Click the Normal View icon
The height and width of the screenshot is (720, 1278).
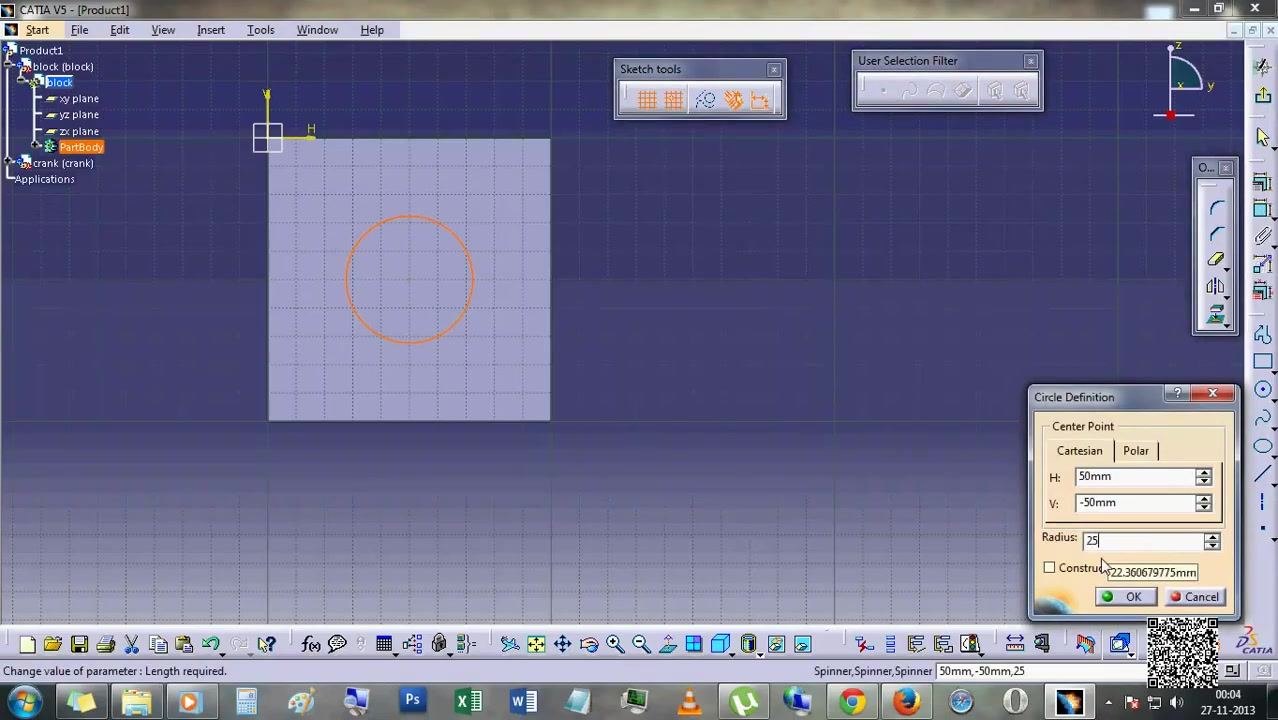[667, 644]
